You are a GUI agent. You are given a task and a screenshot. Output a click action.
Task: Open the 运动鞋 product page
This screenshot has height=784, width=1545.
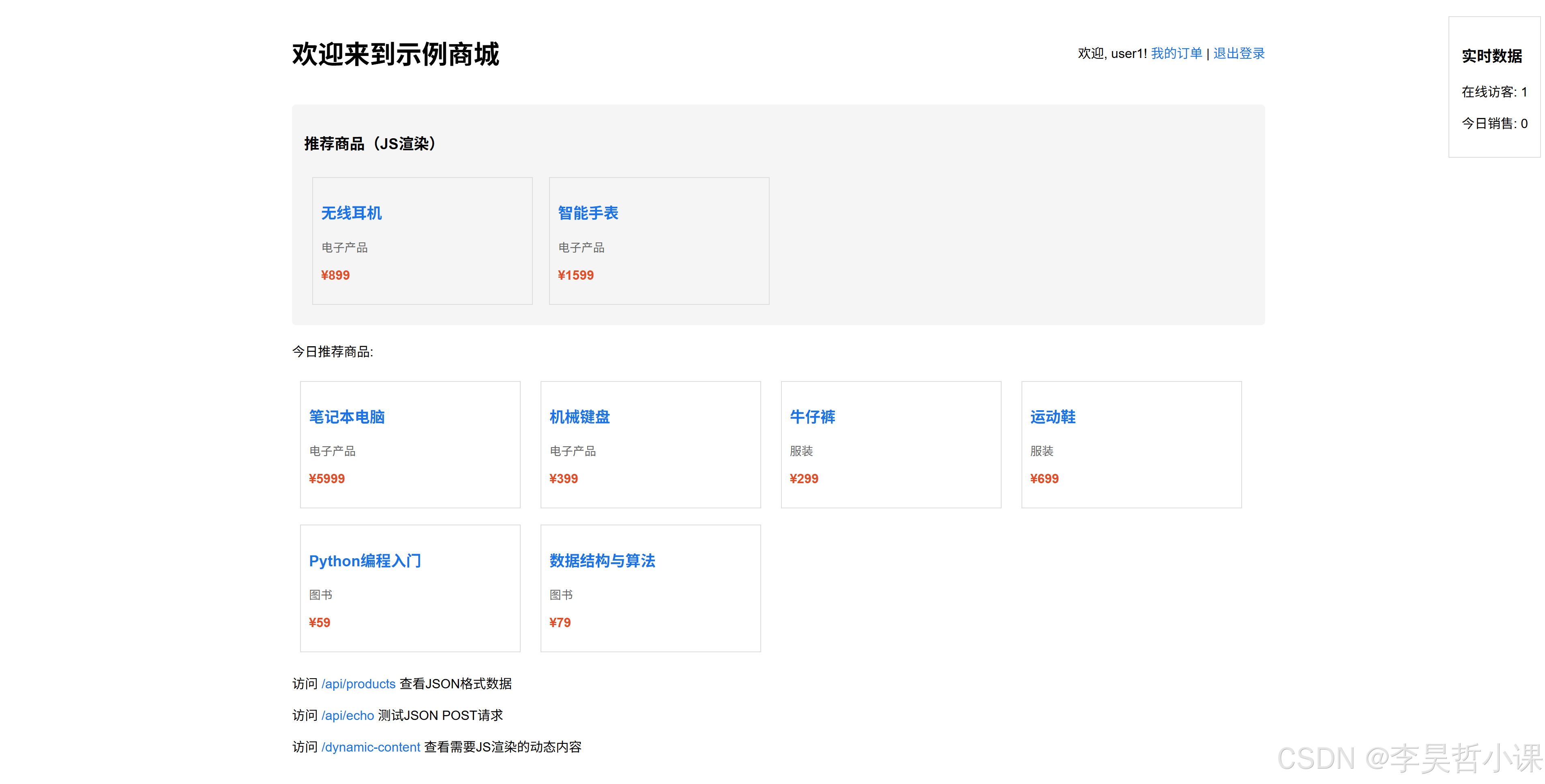pos(1053,417)
